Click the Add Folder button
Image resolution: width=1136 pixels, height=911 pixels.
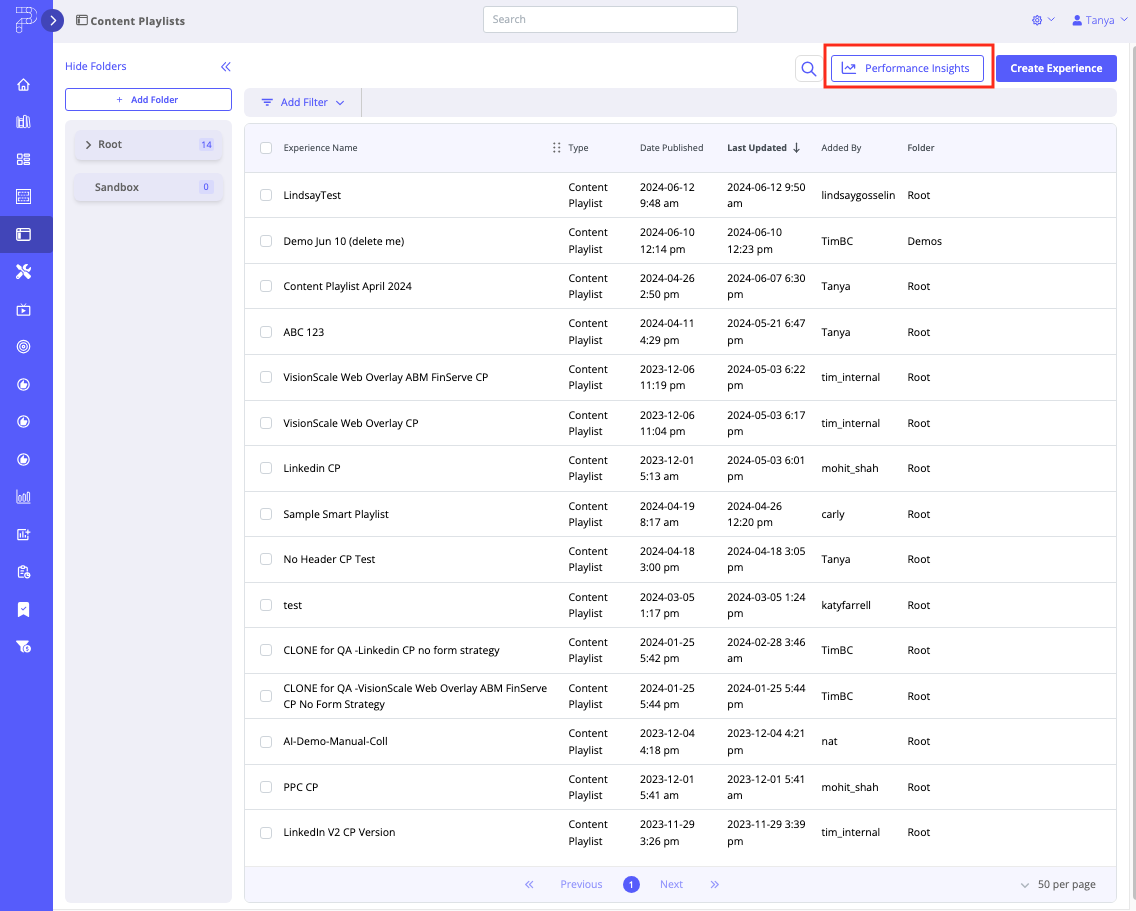(149, 100)
